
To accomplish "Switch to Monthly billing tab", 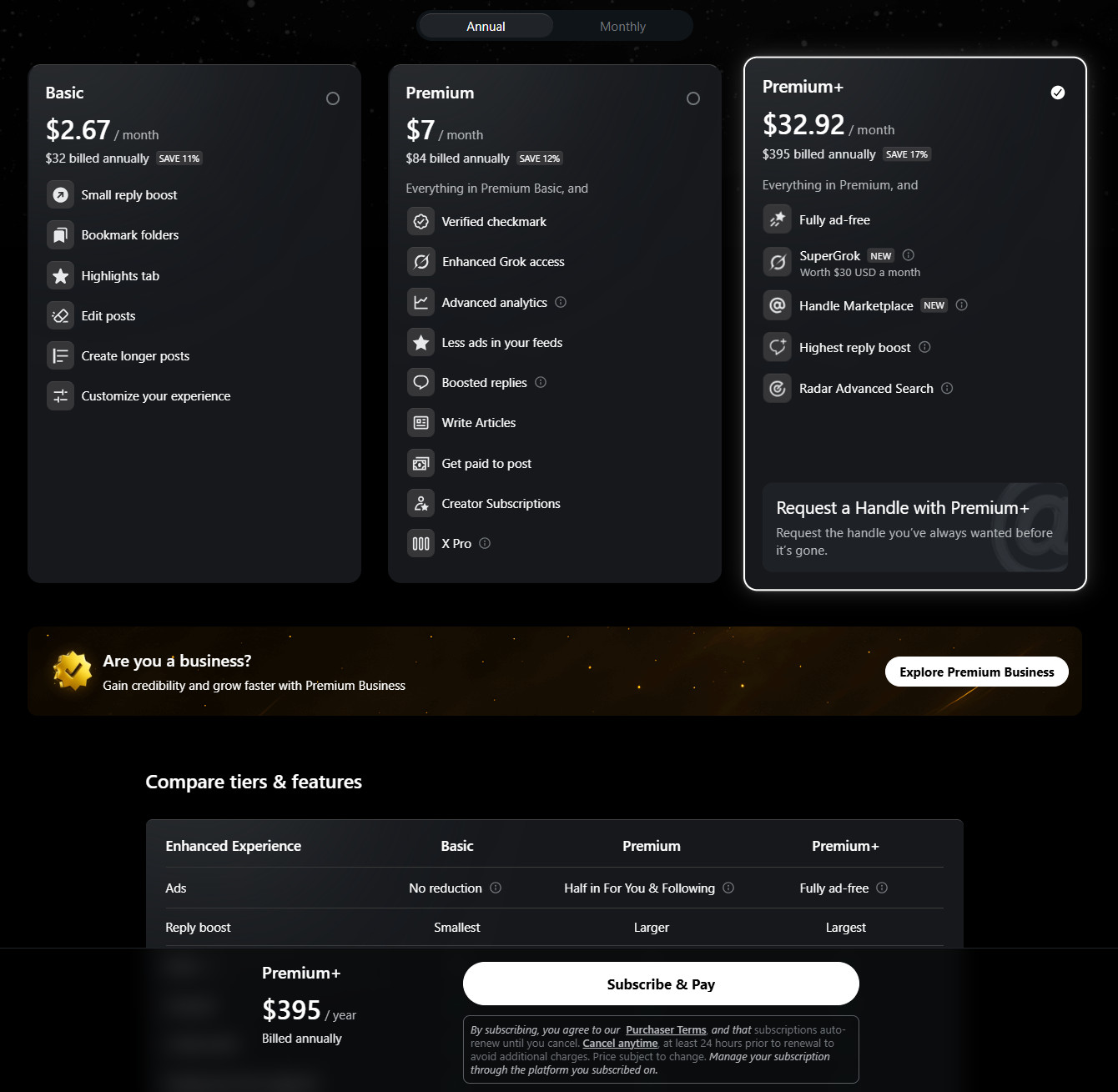I will [622, 27].
